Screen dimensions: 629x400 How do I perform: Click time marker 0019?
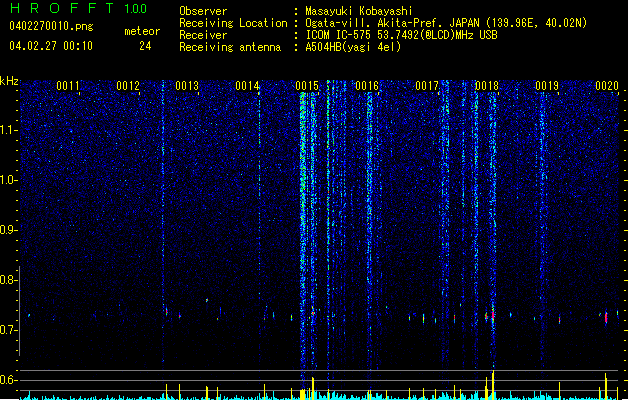pos(547,85)
